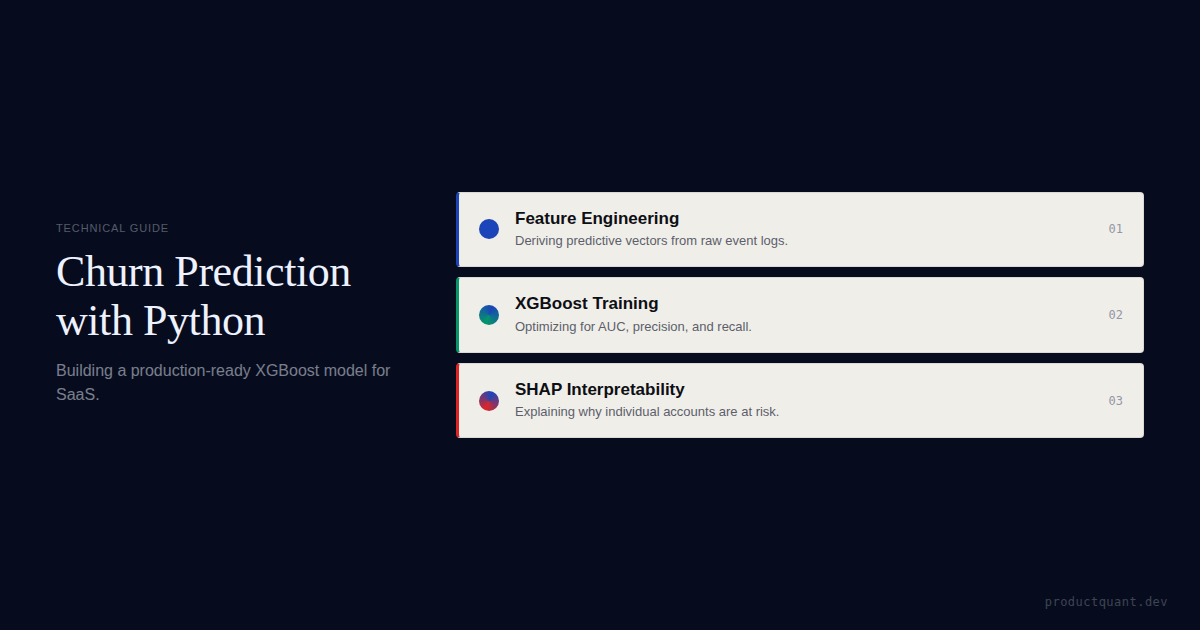Image resolution: width=1200 pixels, height=630 pixels.
Task: Click the TECHNICAL GUIDE label
Action: pyautogui.click(x=112, y=228)
